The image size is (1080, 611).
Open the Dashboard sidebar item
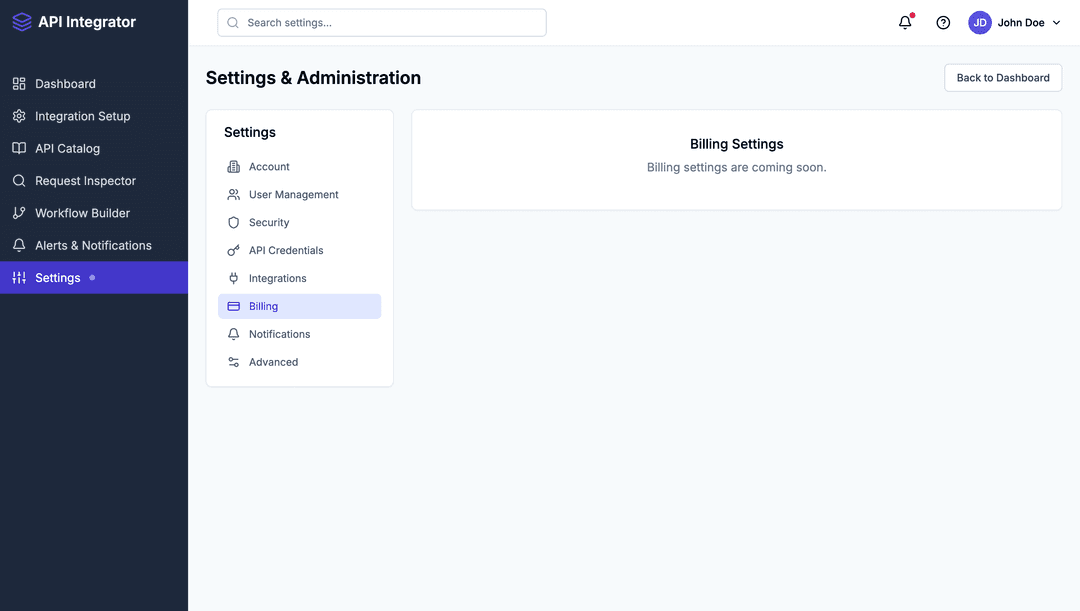[x=66, y=84]
